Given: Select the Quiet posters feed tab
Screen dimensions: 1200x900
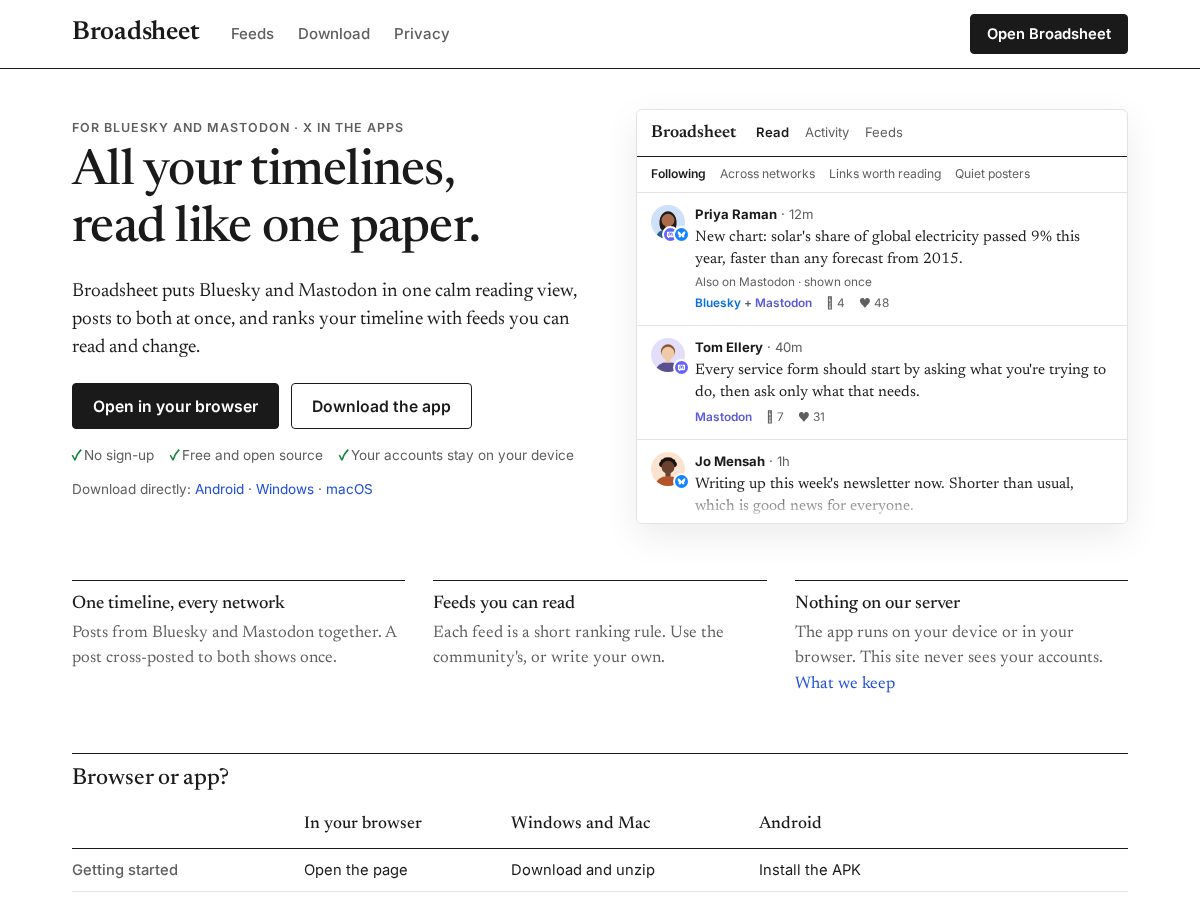Looking at the screenshot, I should click(992, 174).
